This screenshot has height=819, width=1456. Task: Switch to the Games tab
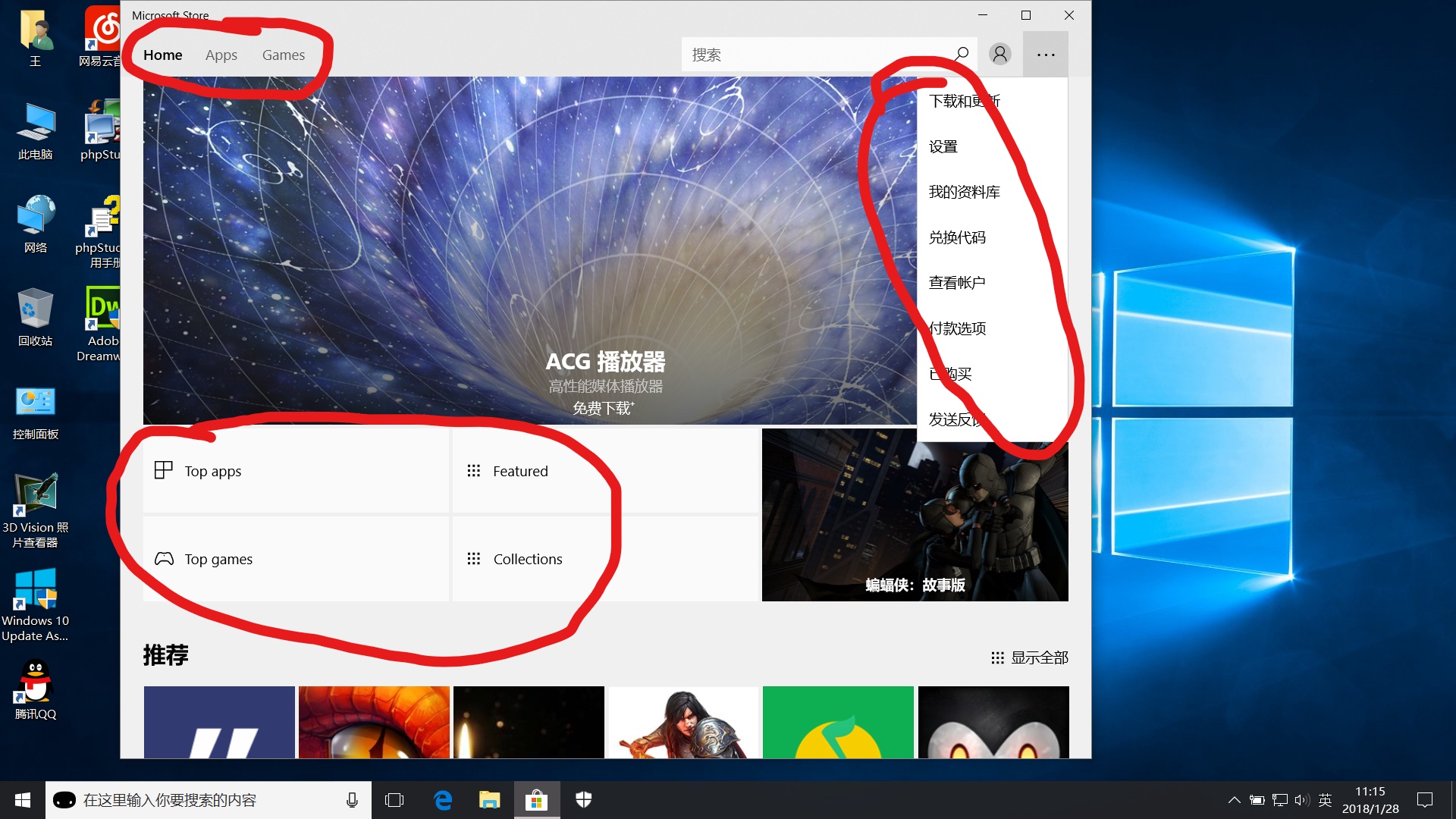tap(283, 55)
